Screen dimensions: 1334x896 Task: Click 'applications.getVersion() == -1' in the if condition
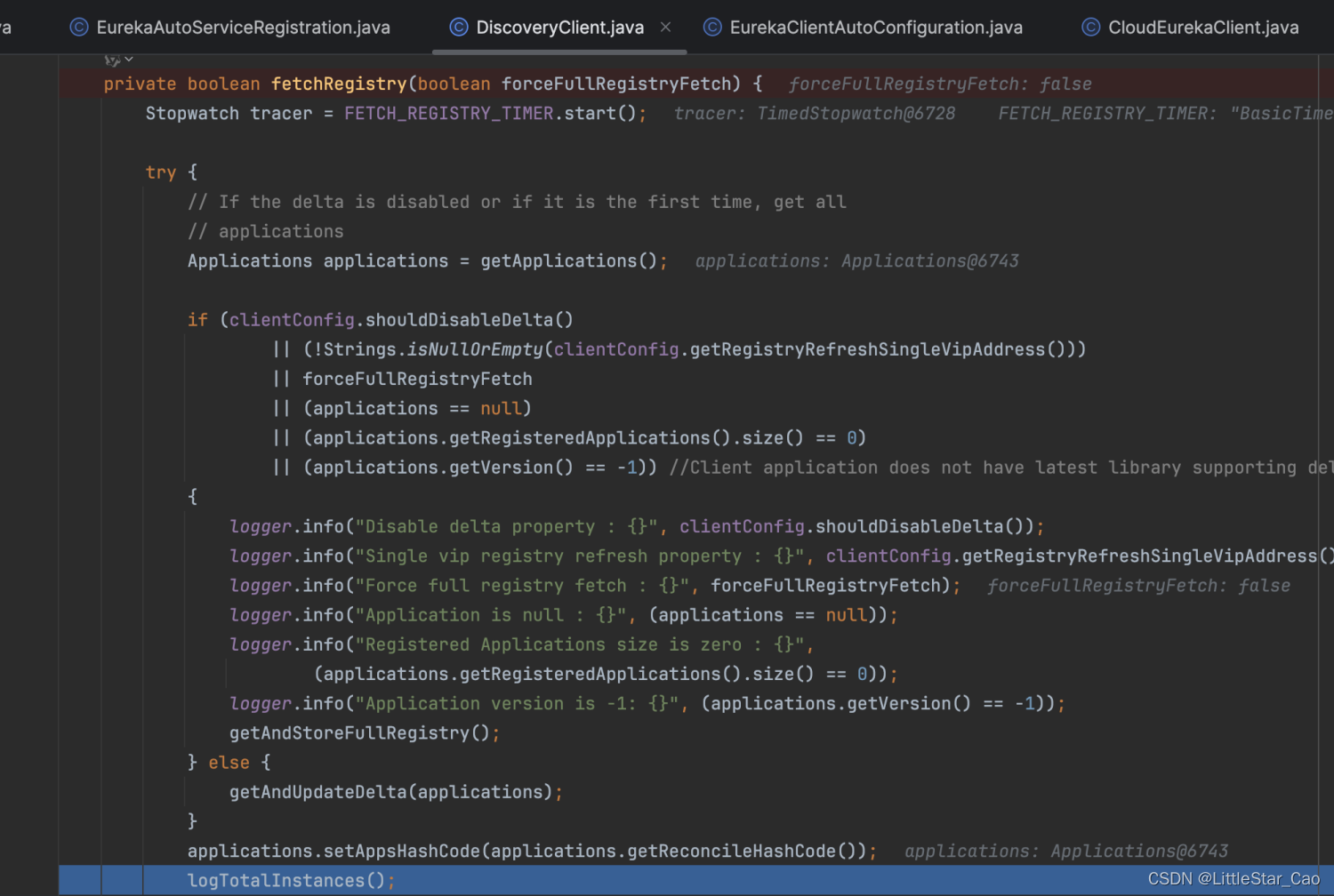pyautogui.click(x=476, y=468)
